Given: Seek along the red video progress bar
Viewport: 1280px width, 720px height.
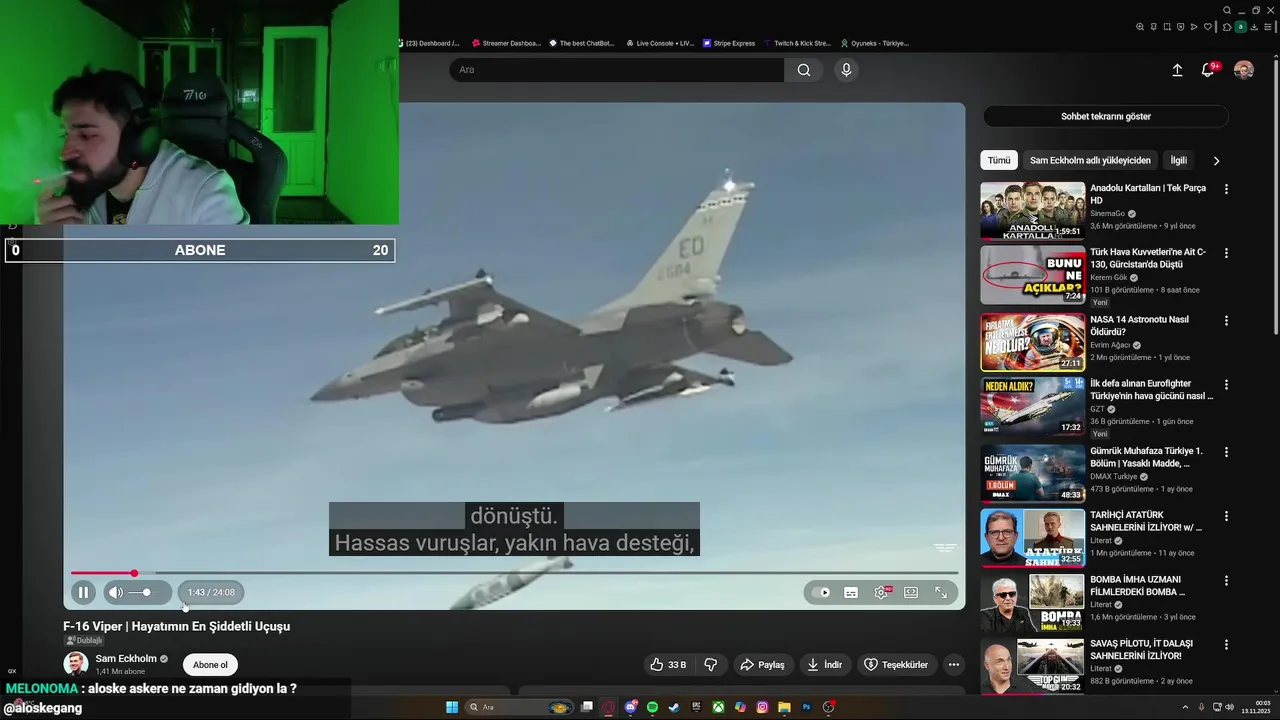Looking at the screenshot, I should 514,573.
